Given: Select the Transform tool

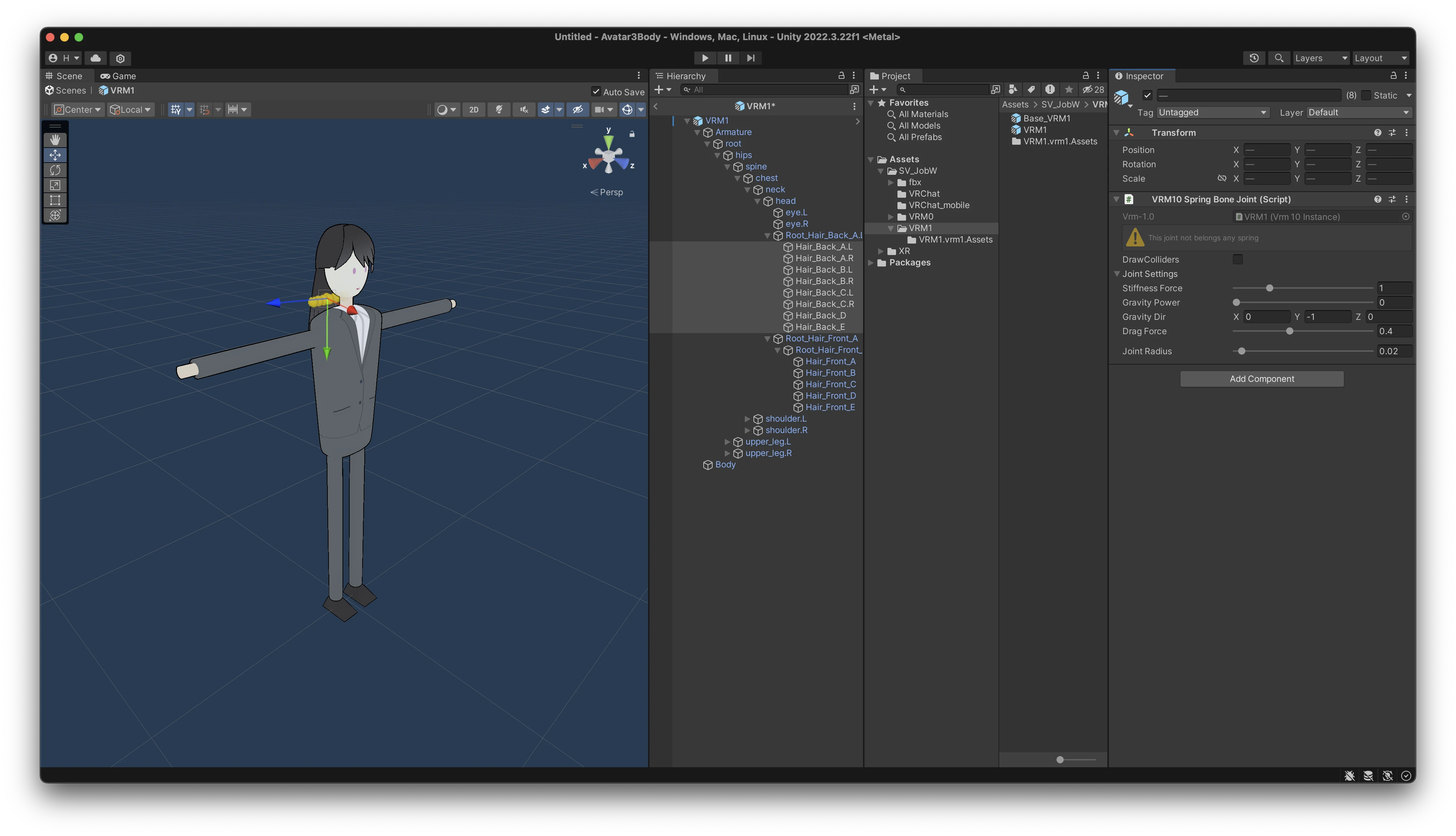Looking at the screenshot, I should [55, 215].
